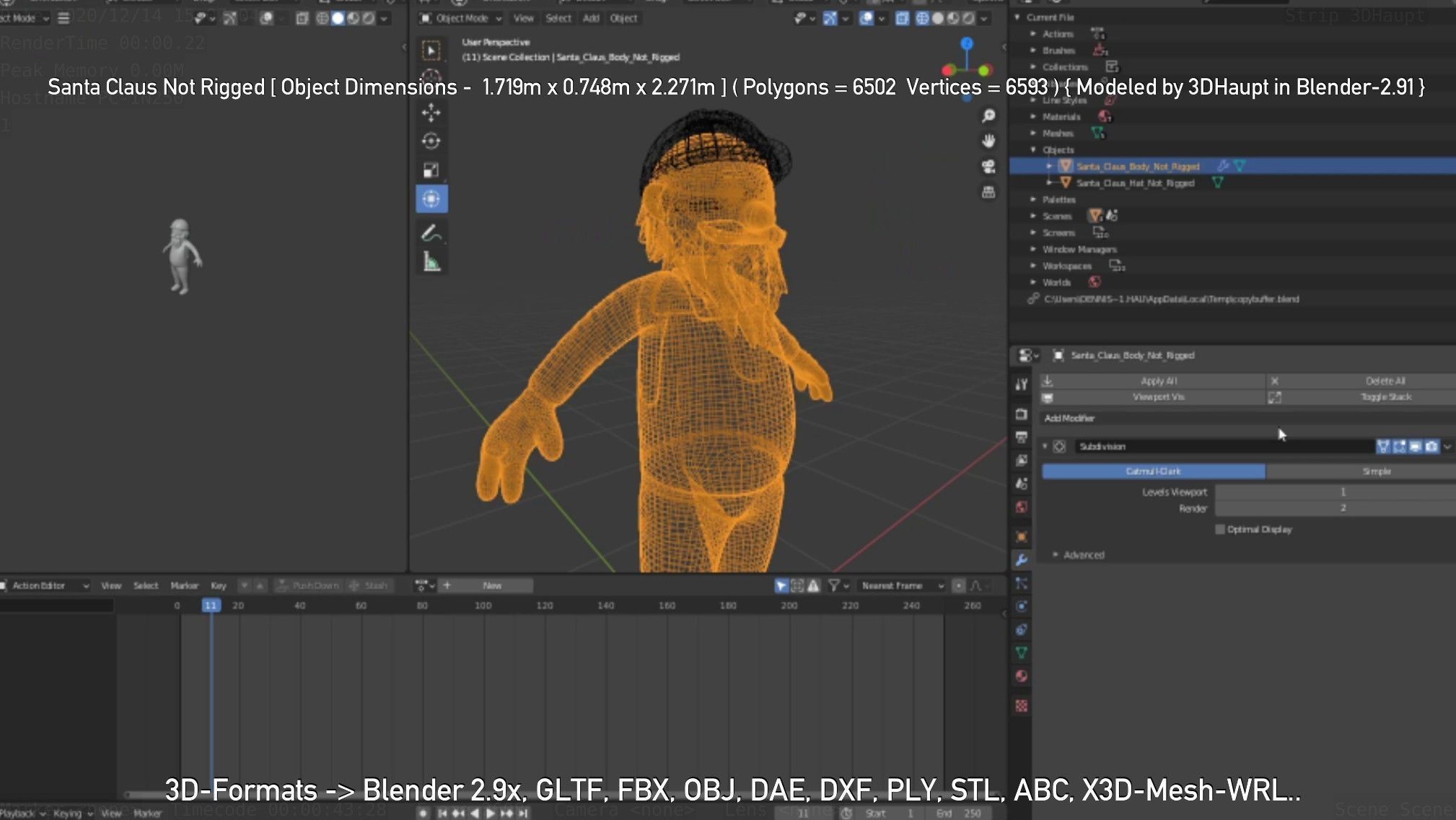This screenshot has height=820, width=1456.
Task: Open the Modifier wrench properties tab
Action: tap(1021, 560)
